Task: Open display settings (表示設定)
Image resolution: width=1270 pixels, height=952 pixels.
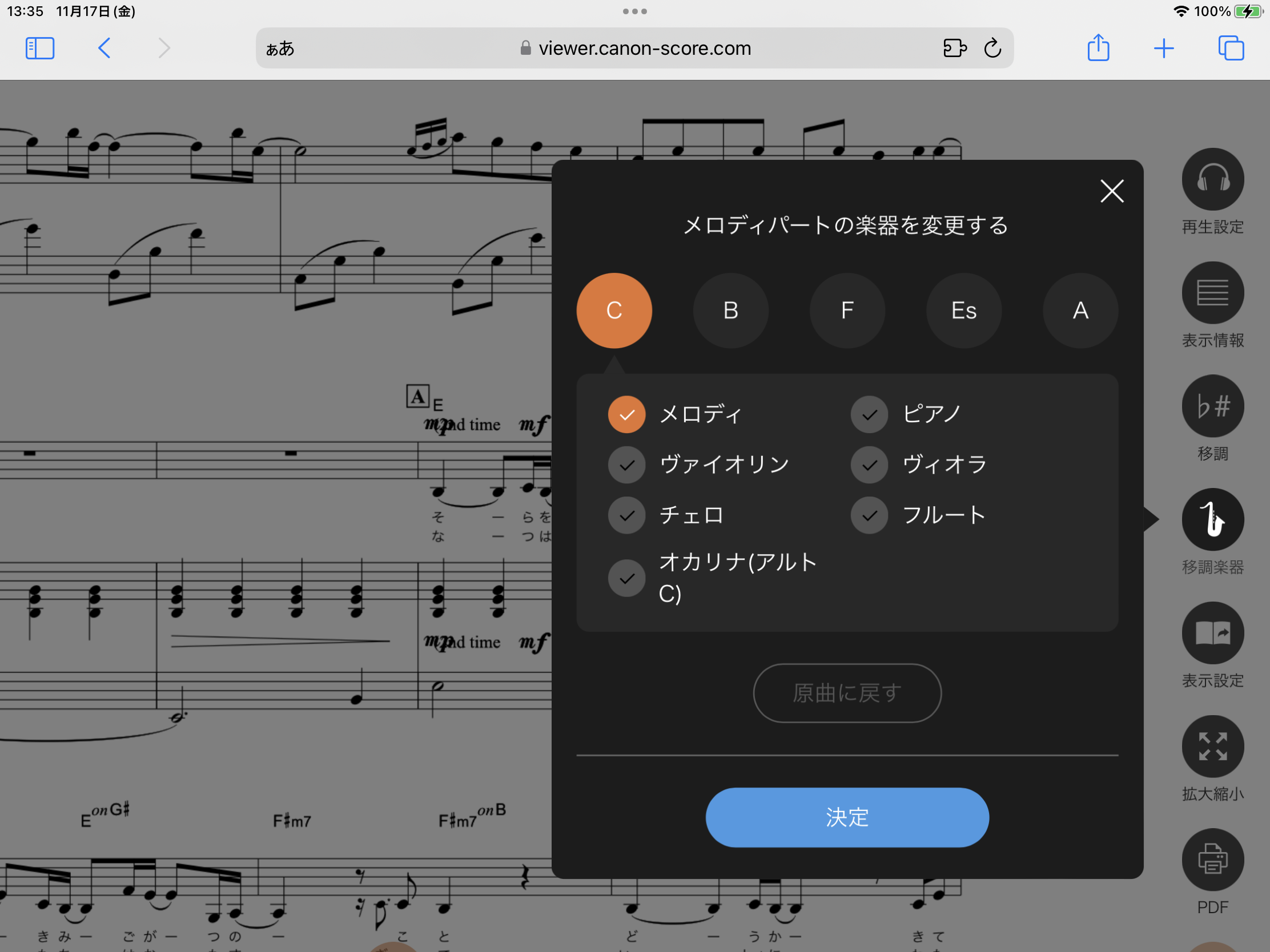Action: [x=1213, y=633]
